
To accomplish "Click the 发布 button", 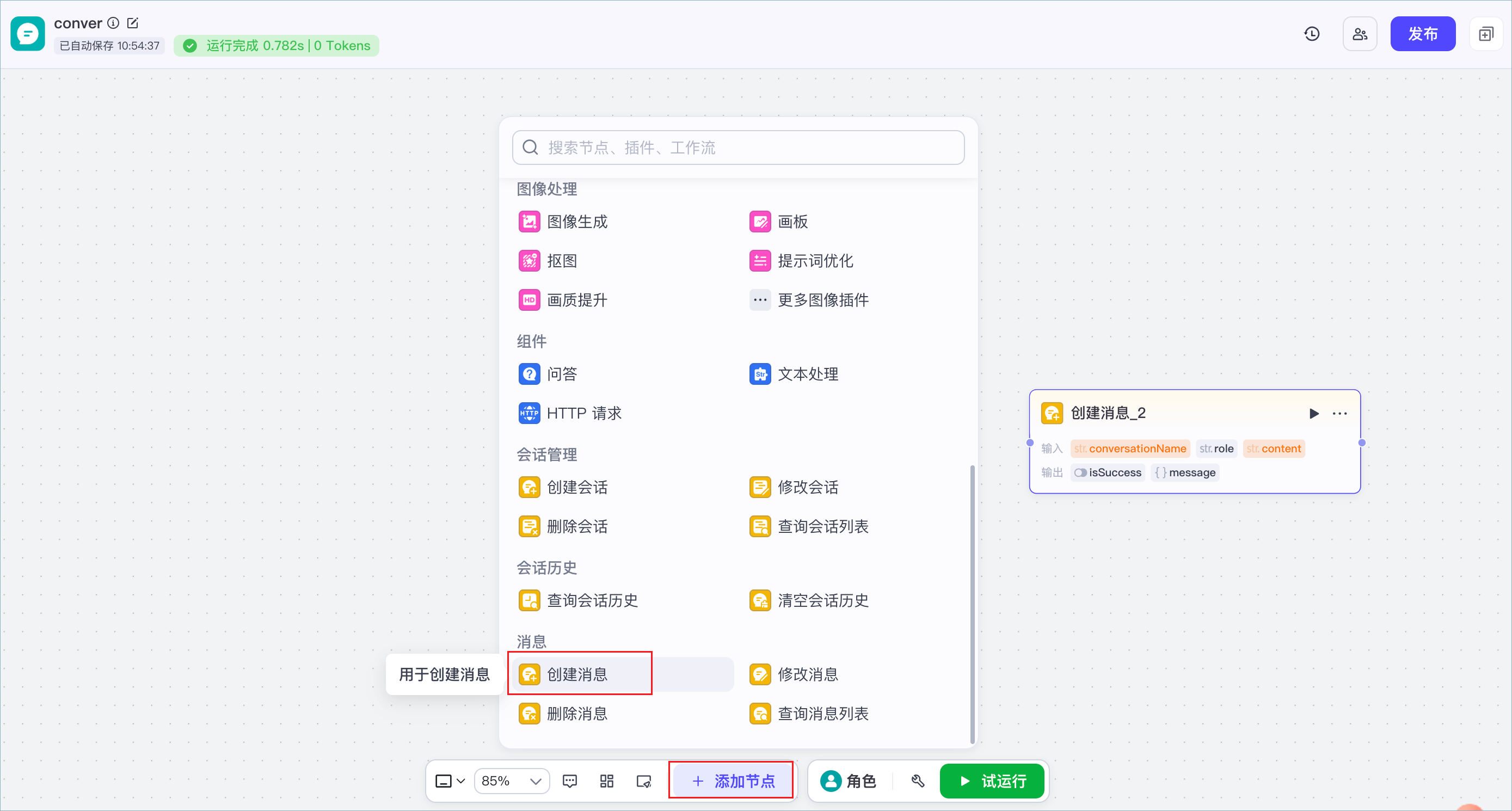I will 1422,34.
